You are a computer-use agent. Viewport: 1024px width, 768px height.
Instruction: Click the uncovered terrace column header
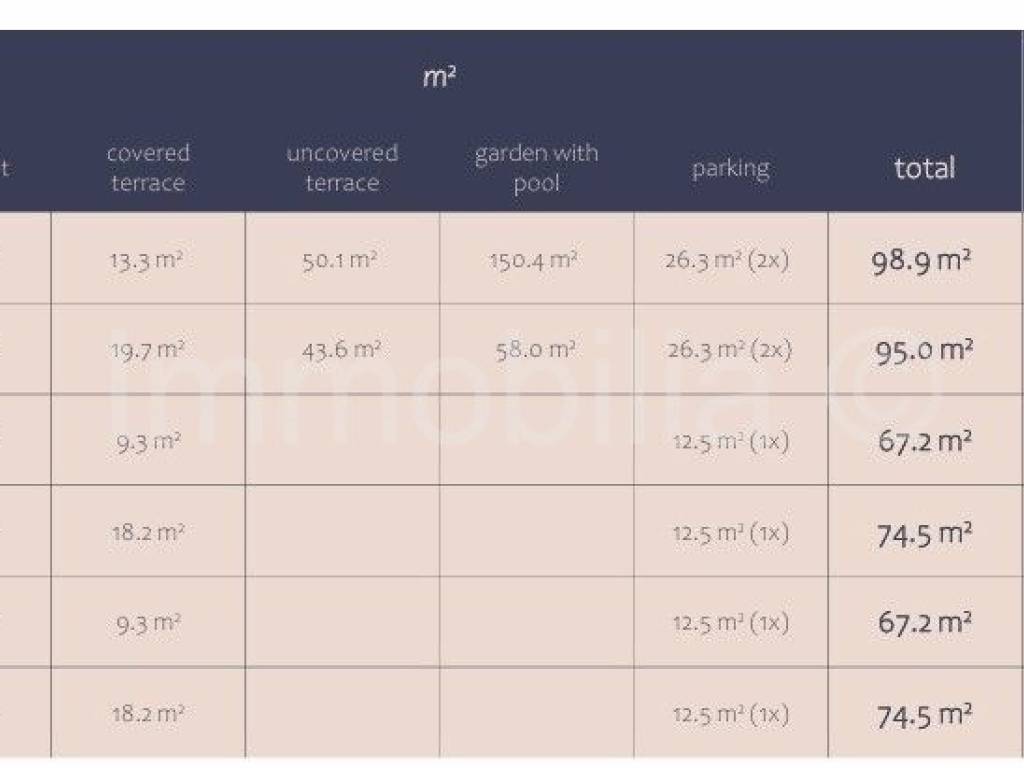(x=342, y=168)
